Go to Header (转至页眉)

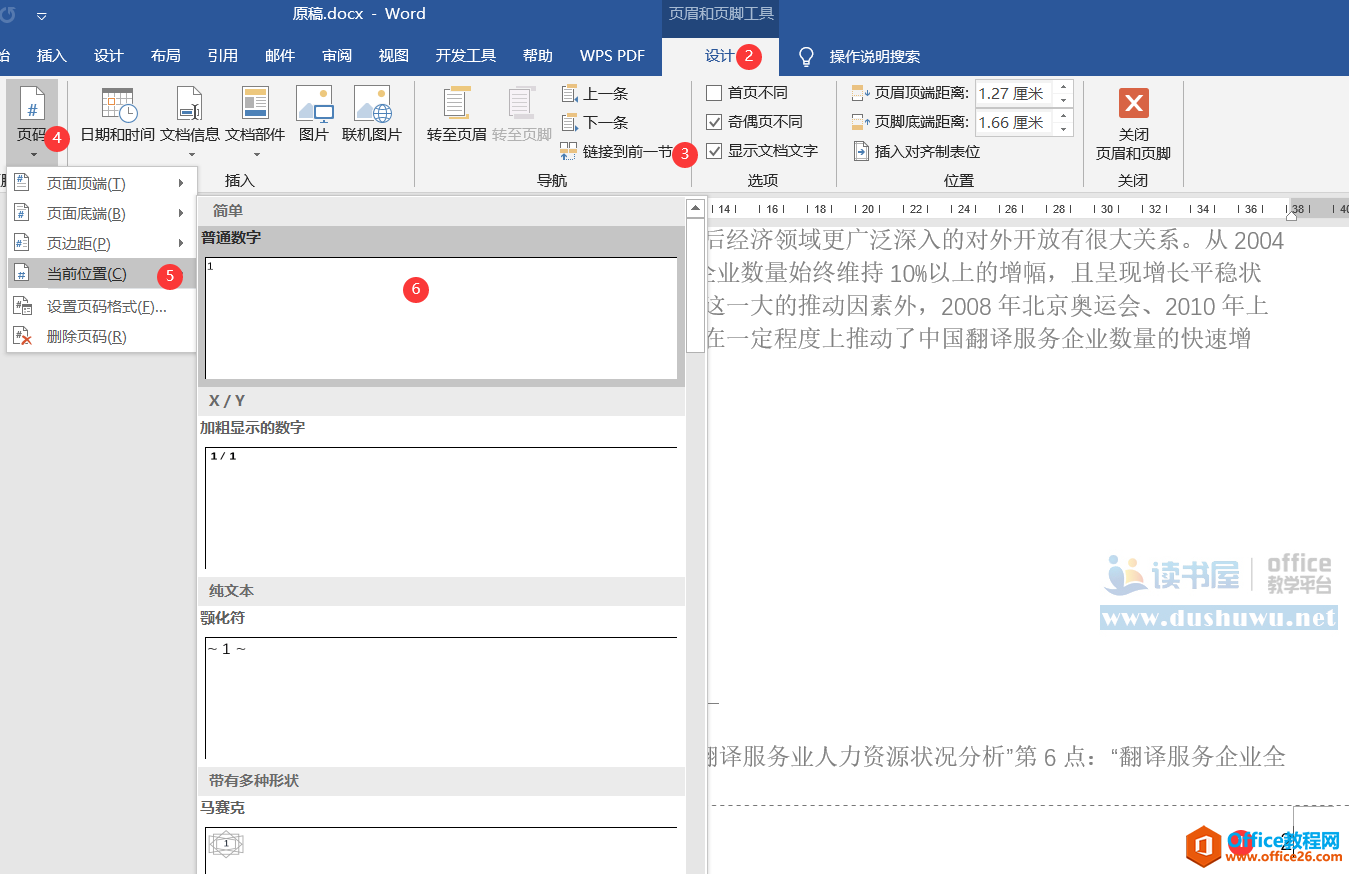457,115
